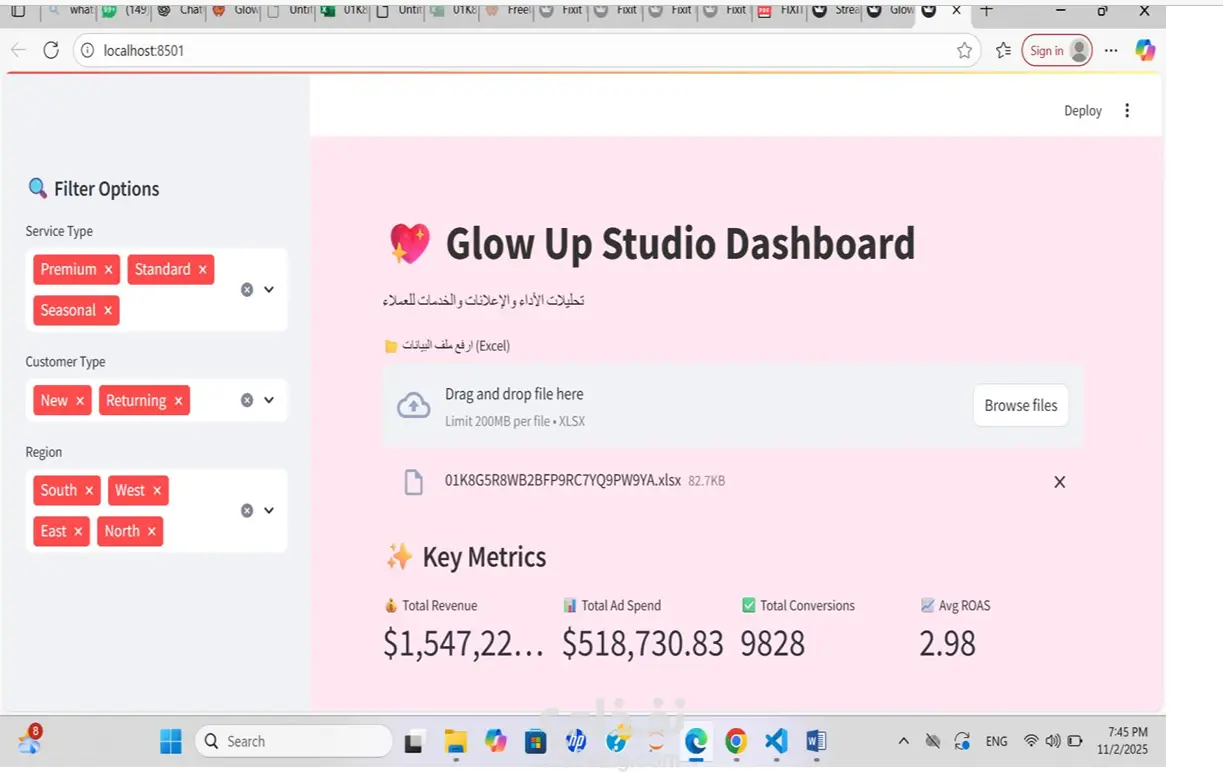Switch to the 'Free' browser tab

pos(507,10)
